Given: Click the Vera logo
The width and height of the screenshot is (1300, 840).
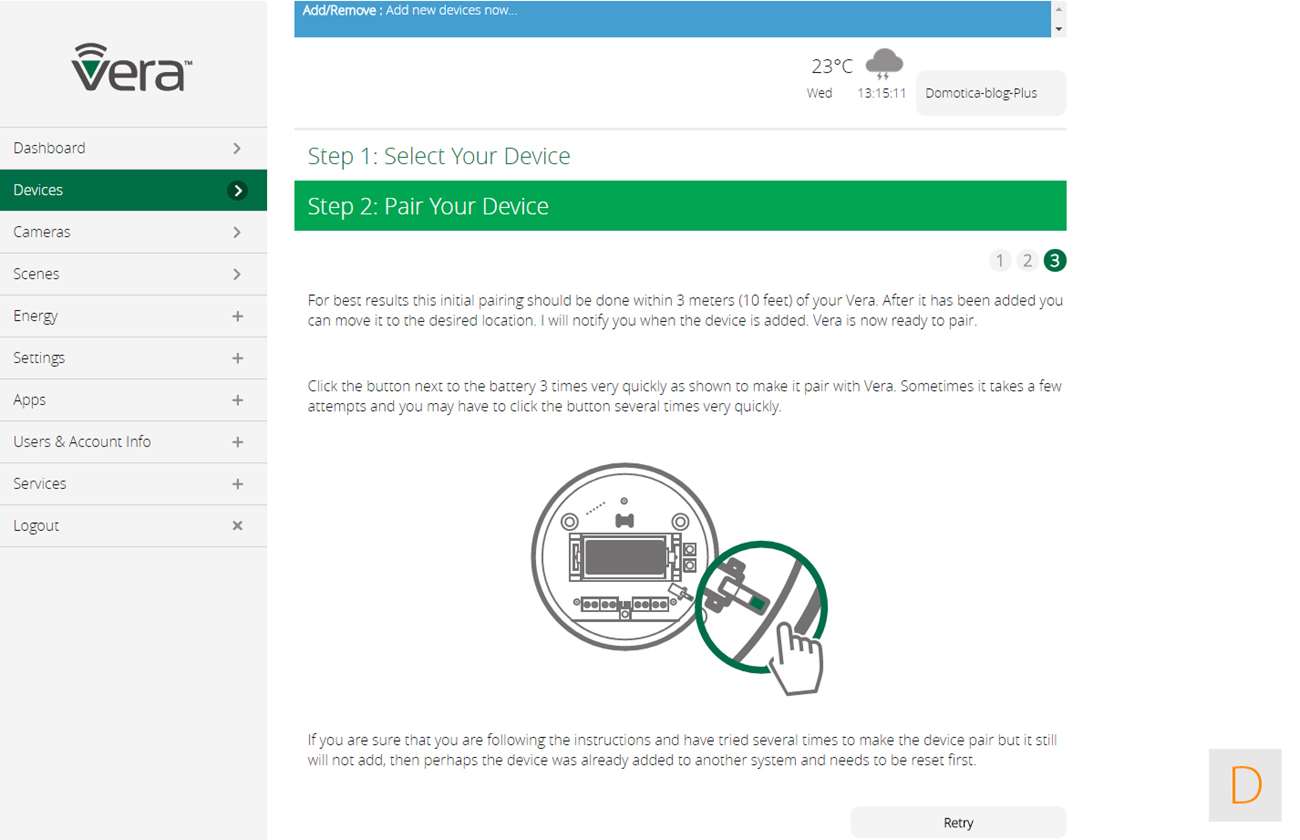Looking at the screenshot, I should (x=131, y=68).
